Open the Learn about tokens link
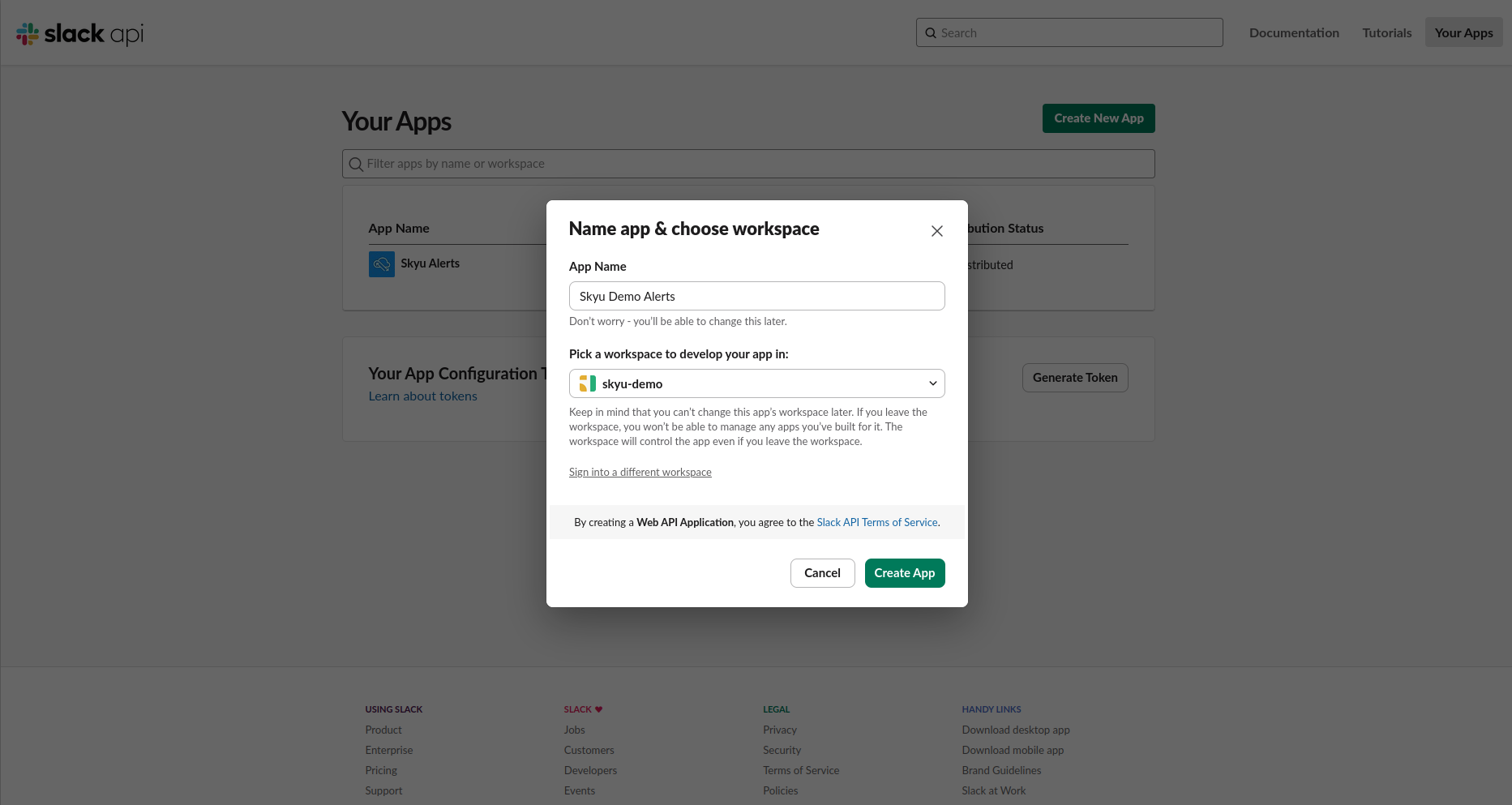The height and width of the screenshot is (805, 1512). pyautogui.click(x=422, y=396)
